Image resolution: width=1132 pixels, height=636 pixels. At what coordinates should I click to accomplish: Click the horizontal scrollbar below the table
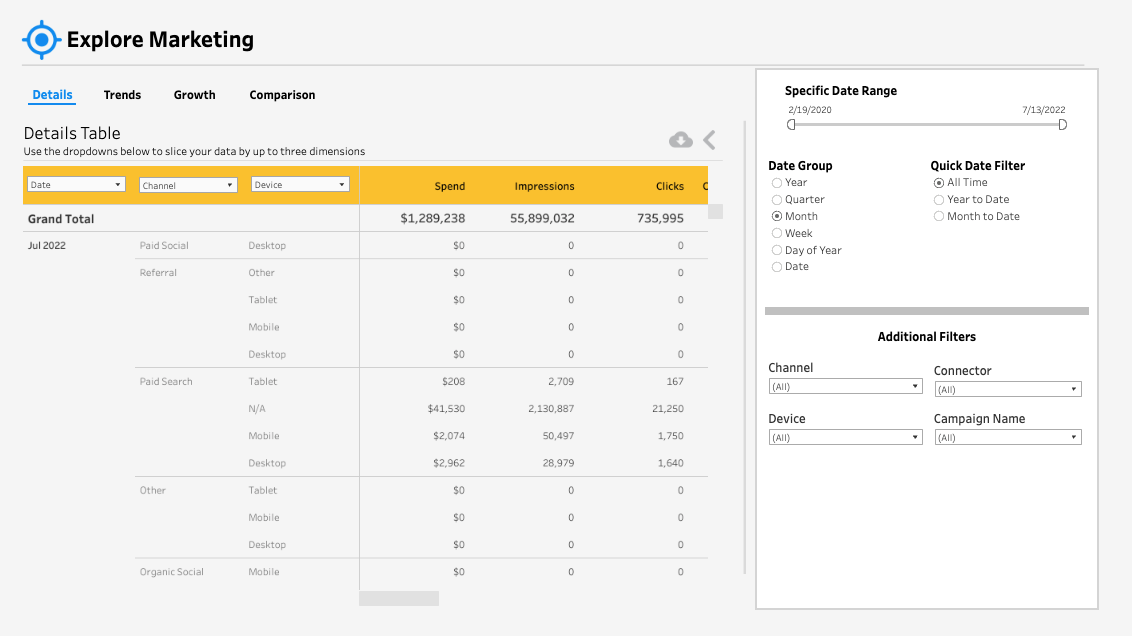[398, 598]
